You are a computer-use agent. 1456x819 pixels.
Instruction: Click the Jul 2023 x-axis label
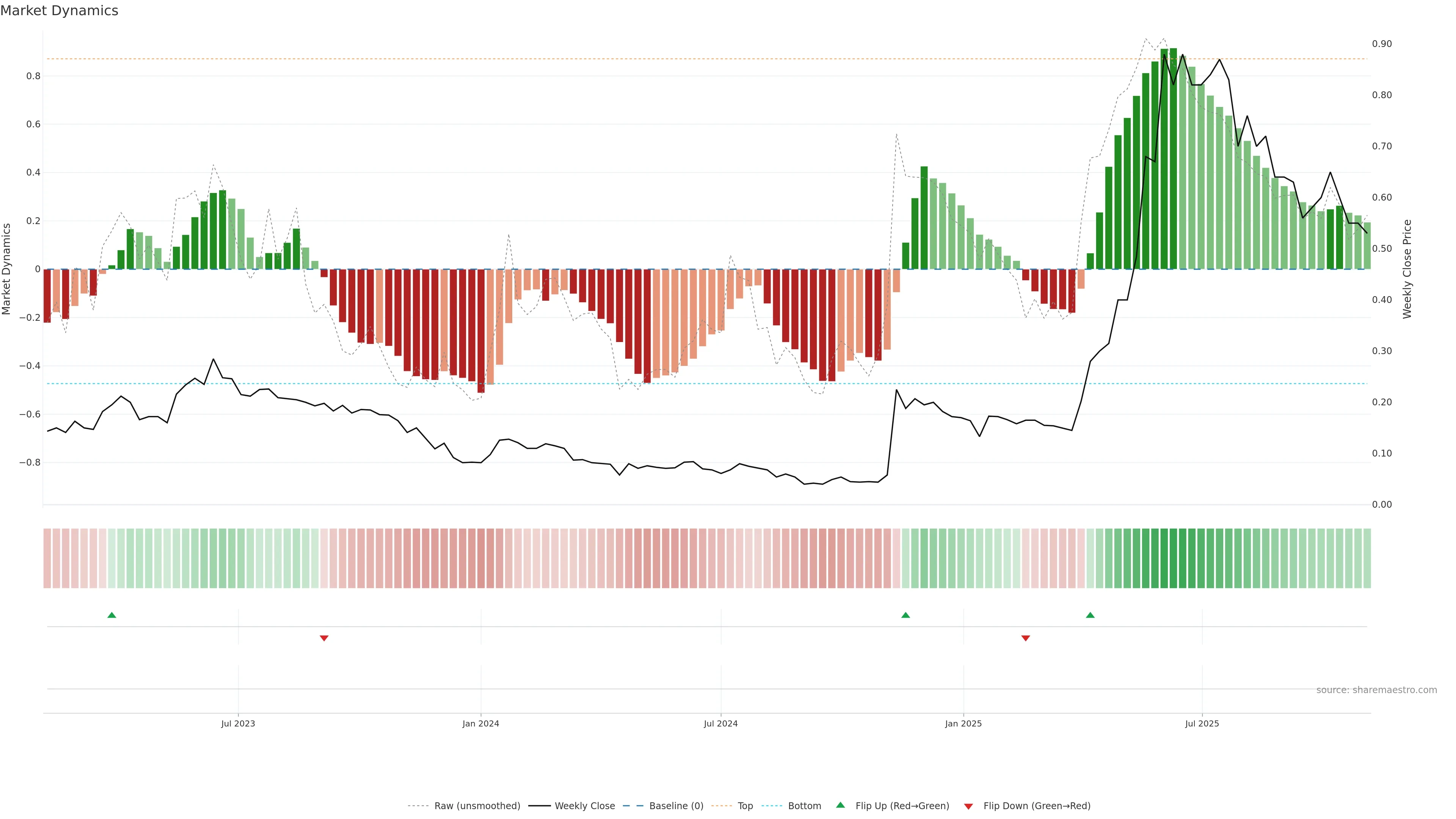[238, 723]
